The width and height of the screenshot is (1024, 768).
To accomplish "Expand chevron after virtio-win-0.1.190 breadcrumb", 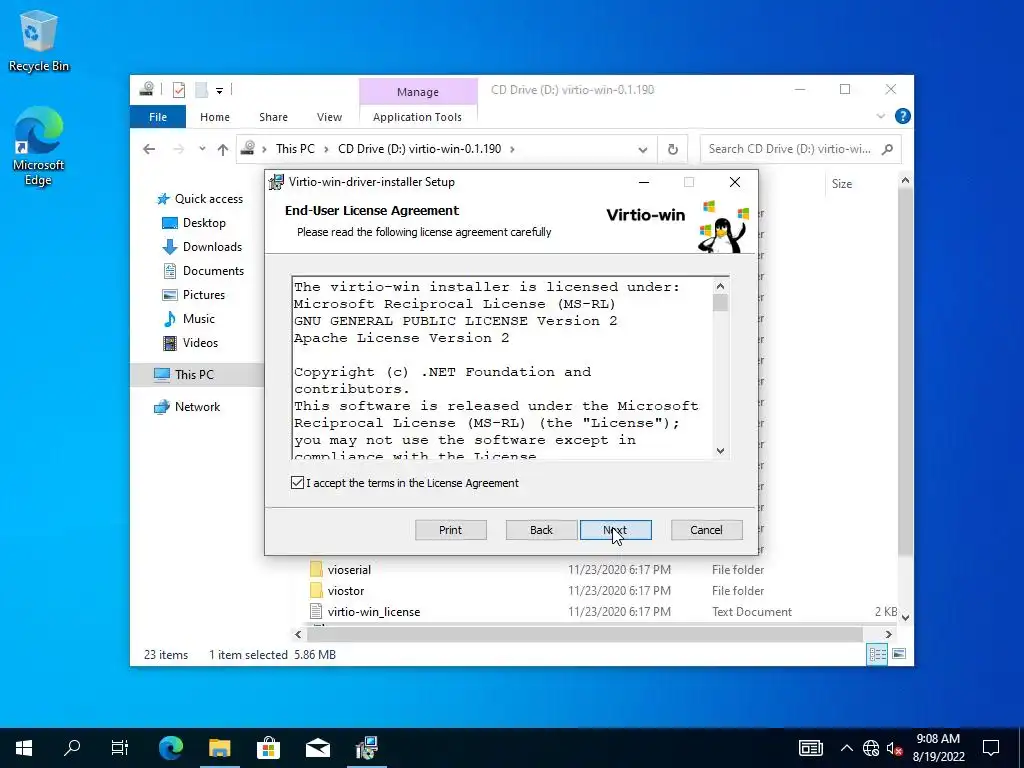I will (512, 149).
